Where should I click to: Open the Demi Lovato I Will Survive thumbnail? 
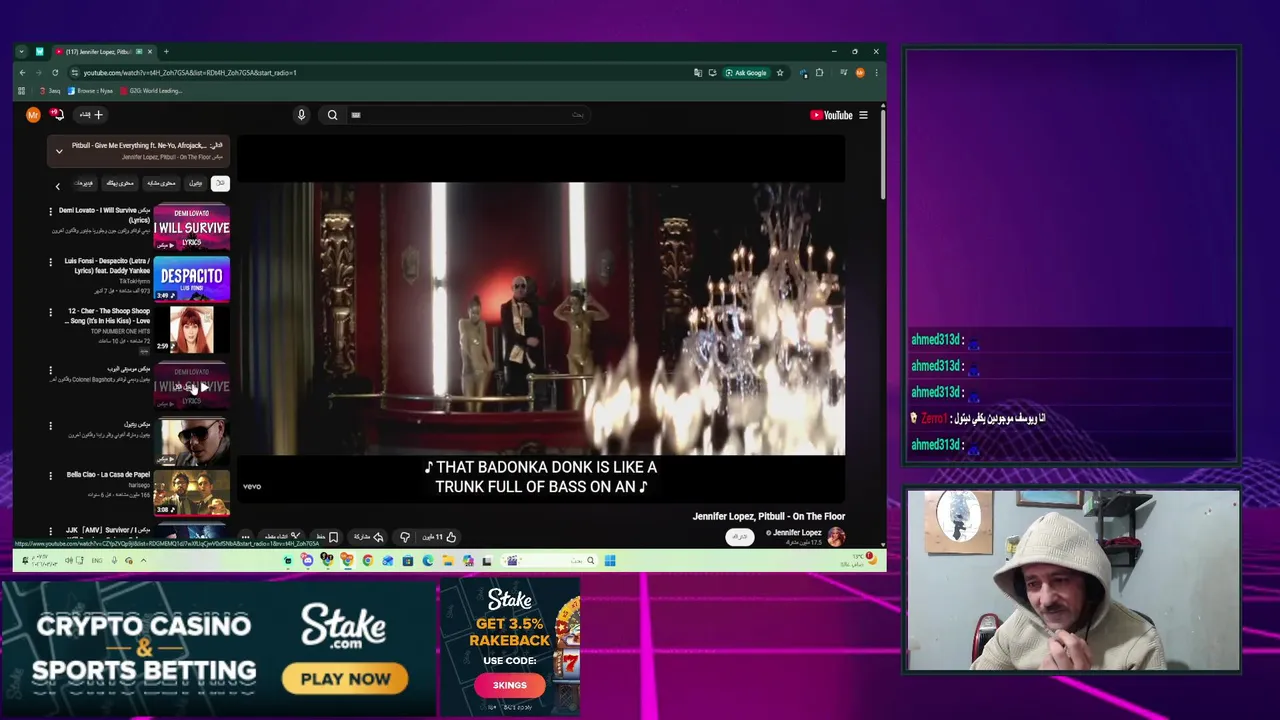point(191,228)
